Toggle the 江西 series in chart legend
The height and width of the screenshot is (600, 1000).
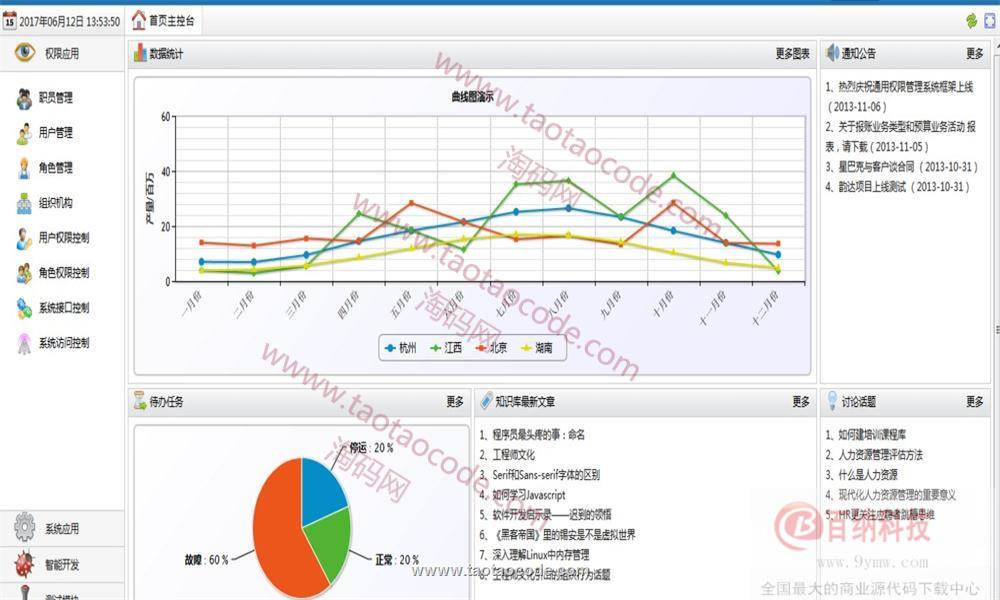coord(445,348)
